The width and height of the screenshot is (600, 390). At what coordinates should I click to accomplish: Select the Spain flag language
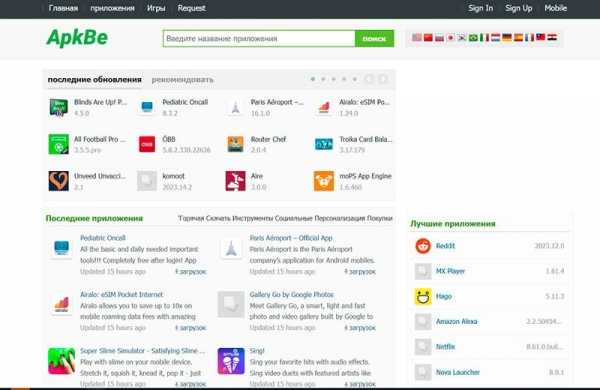click(518, 38)
